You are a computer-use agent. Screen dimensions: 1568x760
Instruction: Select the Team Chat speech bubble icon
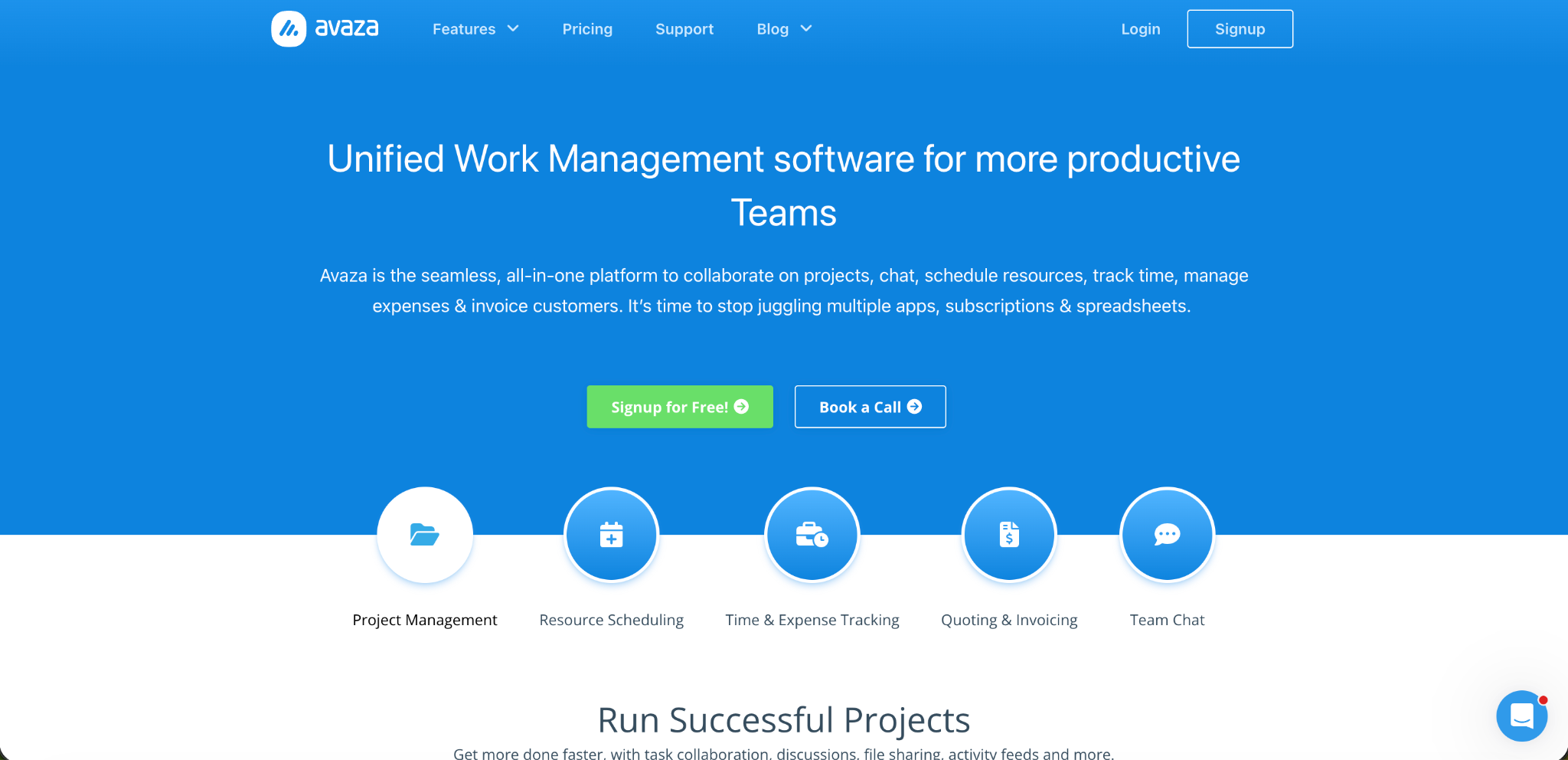coord(1167,535)
